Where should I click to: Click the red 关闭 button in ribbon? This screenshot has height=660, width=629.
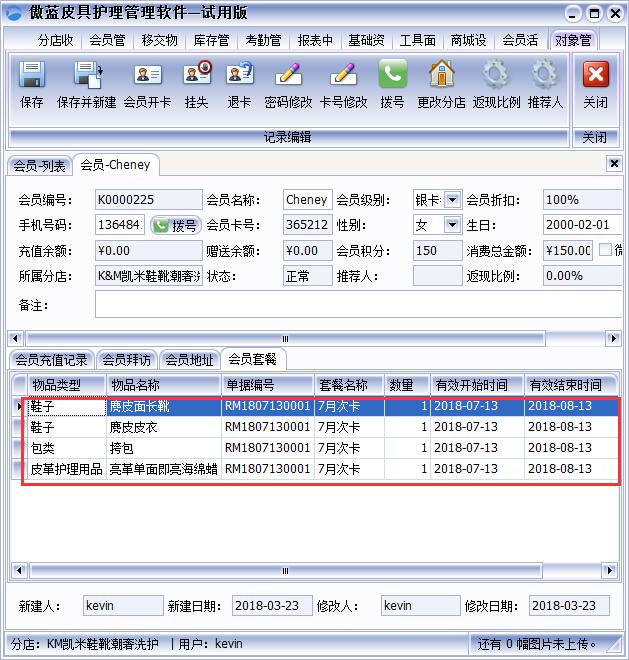595,76
